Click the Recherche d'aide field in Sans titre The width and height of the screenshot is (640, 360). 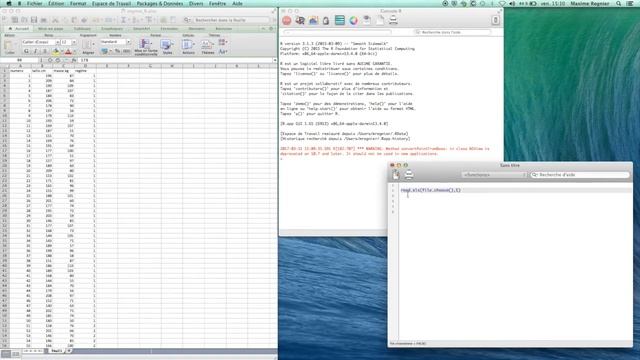click(x=580, y=175)
